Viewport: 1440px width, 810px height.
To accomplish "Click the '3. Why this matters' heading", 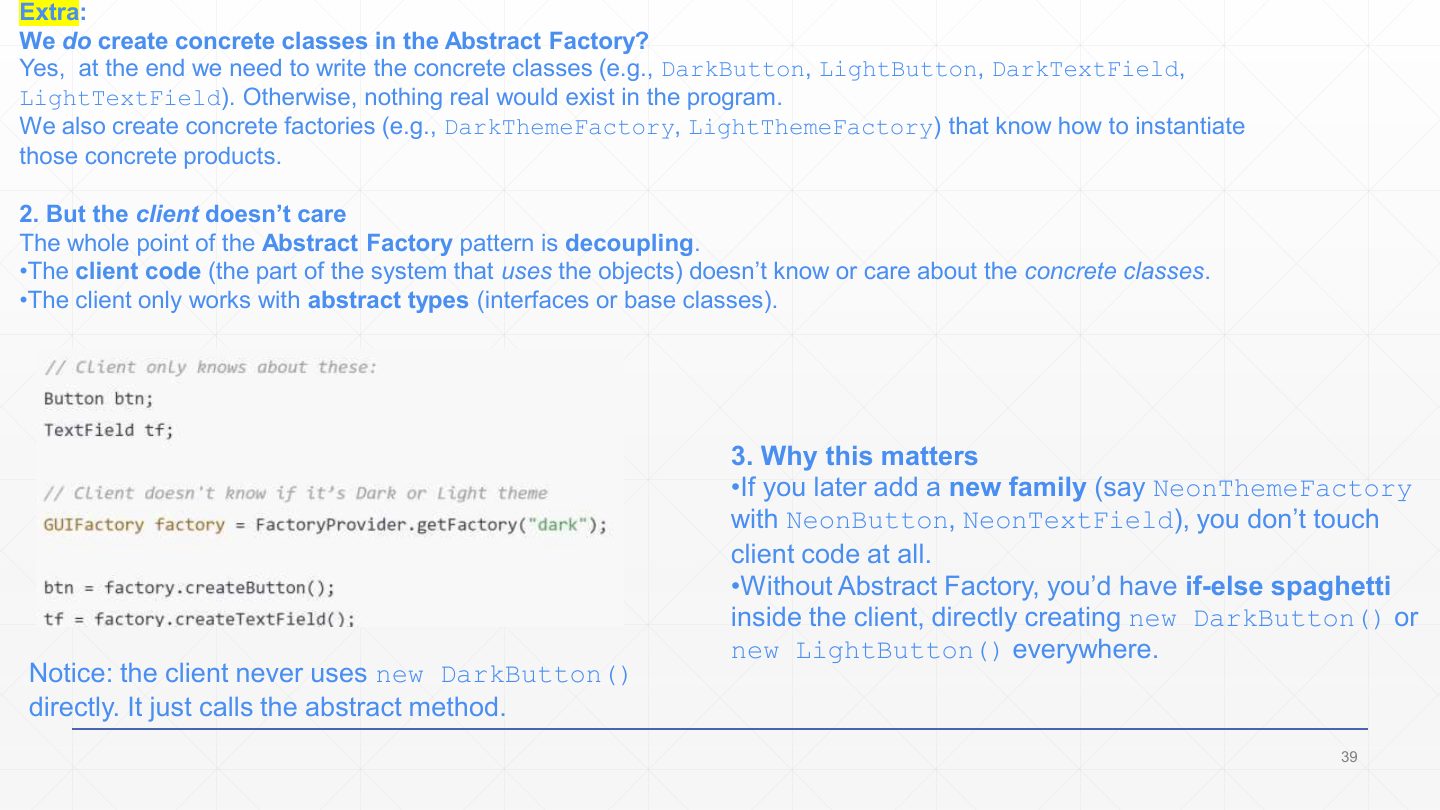I will coord(854,457).
